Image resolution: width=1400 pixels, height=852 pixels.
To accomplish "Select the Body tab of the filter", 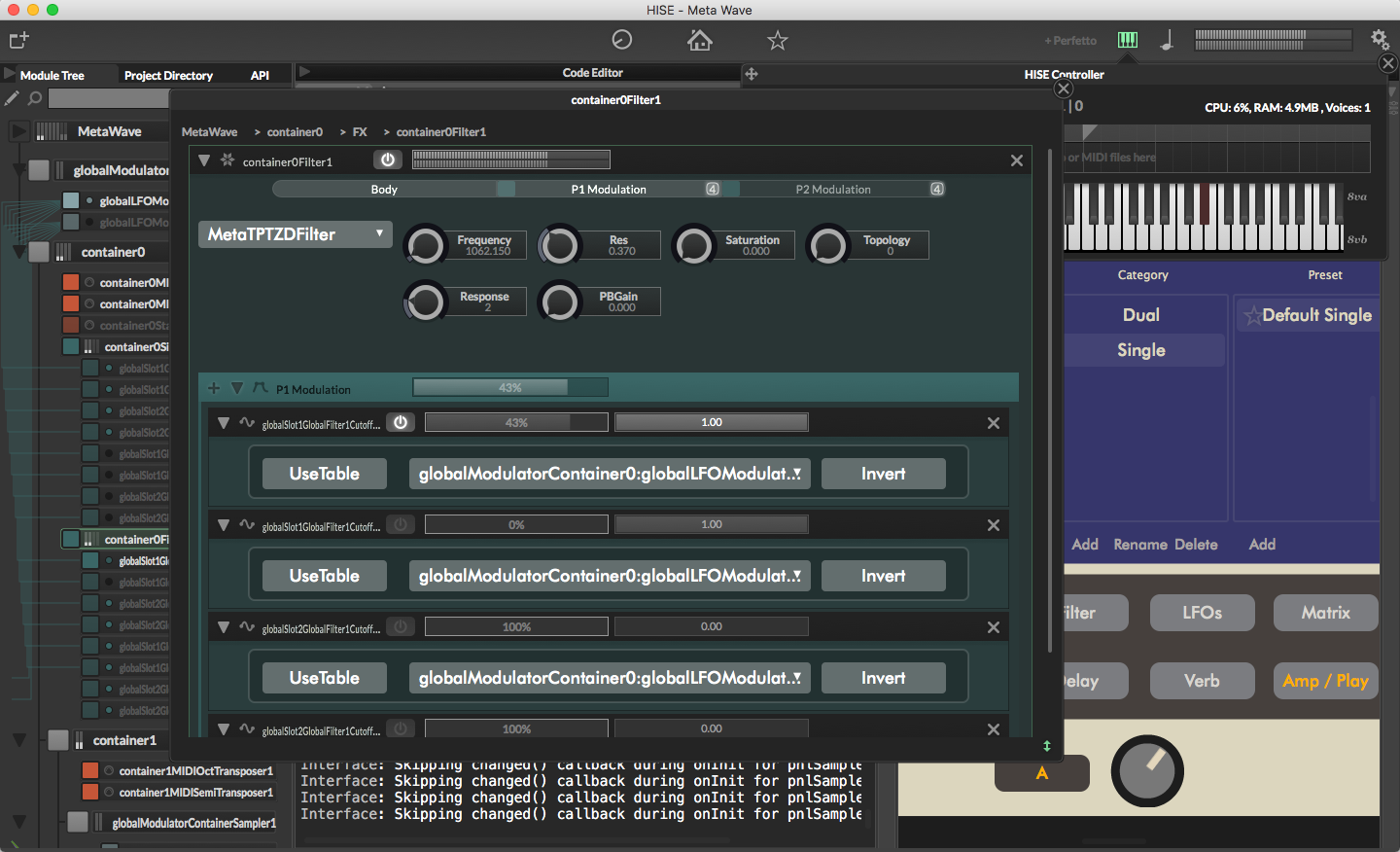I will pyautogui.click(x=384, y=190).
